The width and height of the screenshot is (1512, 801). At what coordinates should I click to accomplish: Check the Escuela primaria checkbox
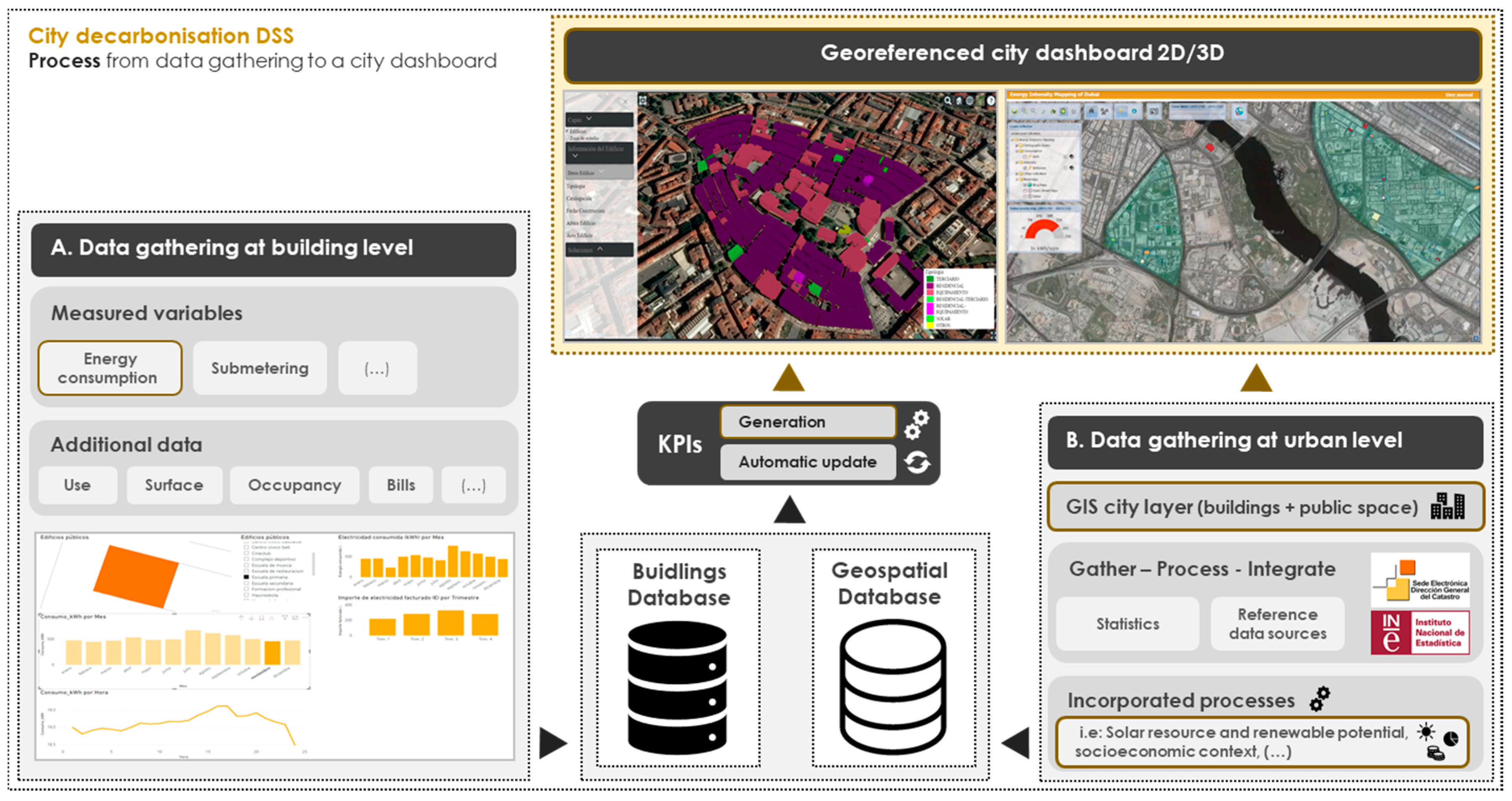(x=247, y=577)
